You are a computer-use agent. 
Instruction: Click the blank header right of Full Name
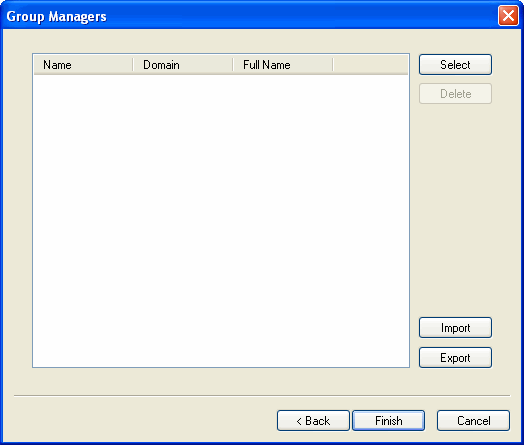click(x=371, y=64)
